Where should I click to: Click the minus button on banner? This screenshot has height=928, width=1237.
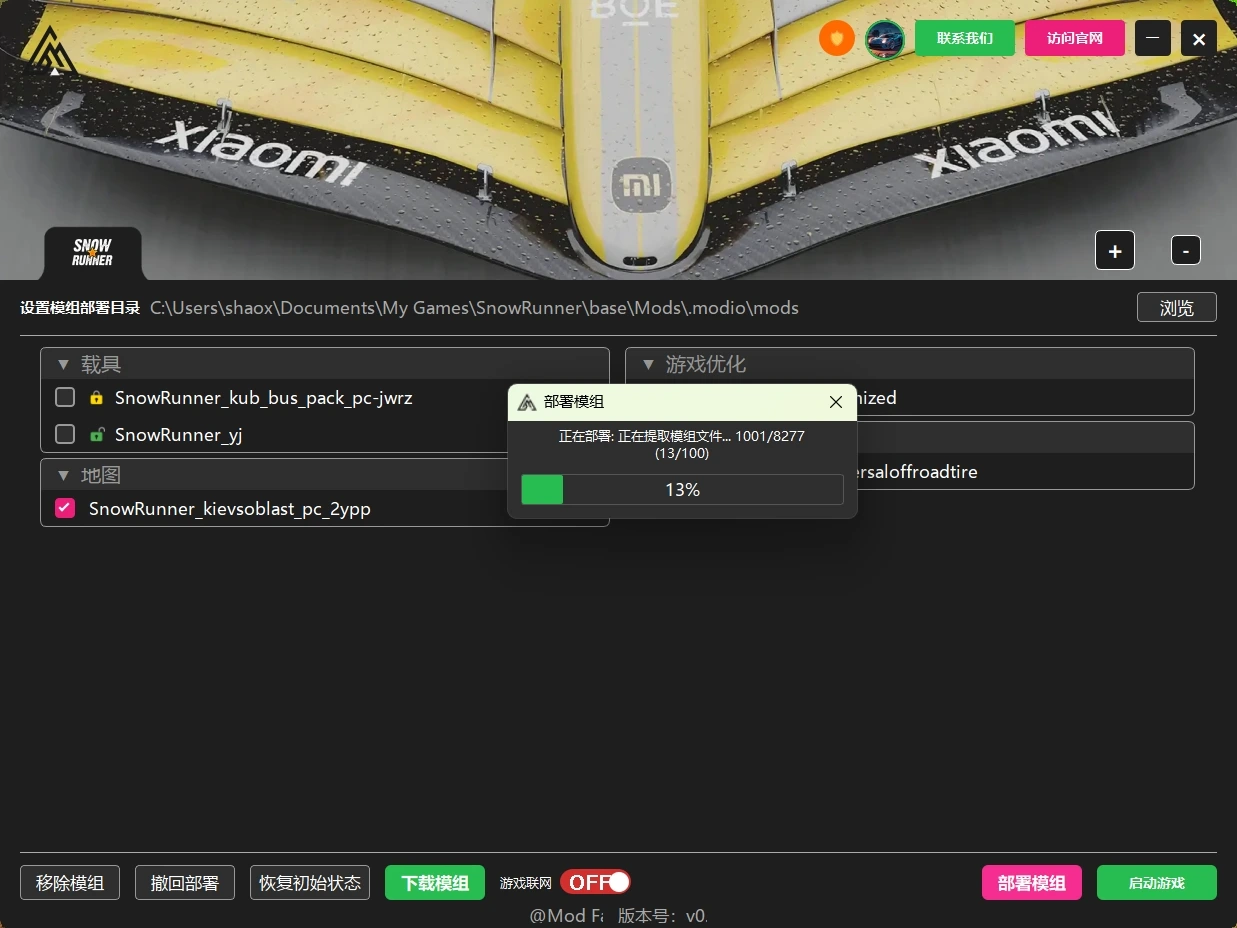pos(1185,251)
